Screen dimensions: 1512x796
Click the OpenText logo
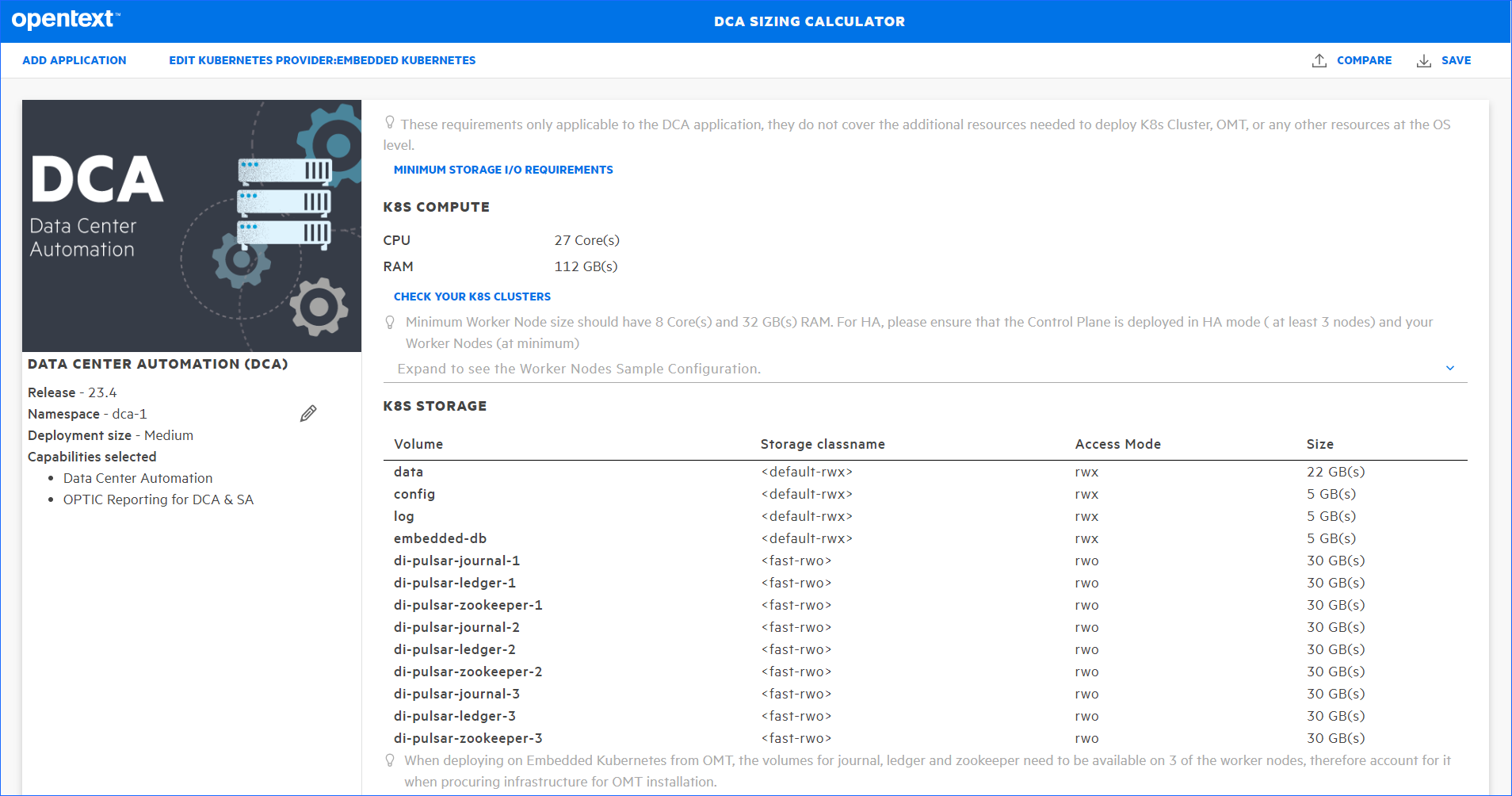coord(66,19)
